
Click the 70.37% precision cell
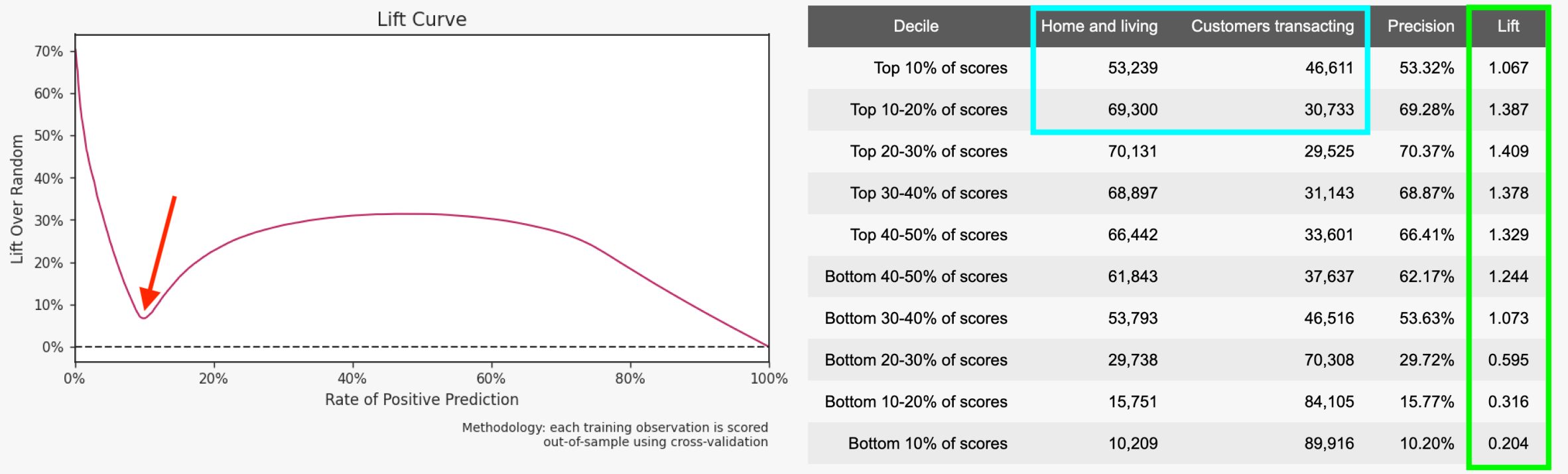[x=1426, y=152]
